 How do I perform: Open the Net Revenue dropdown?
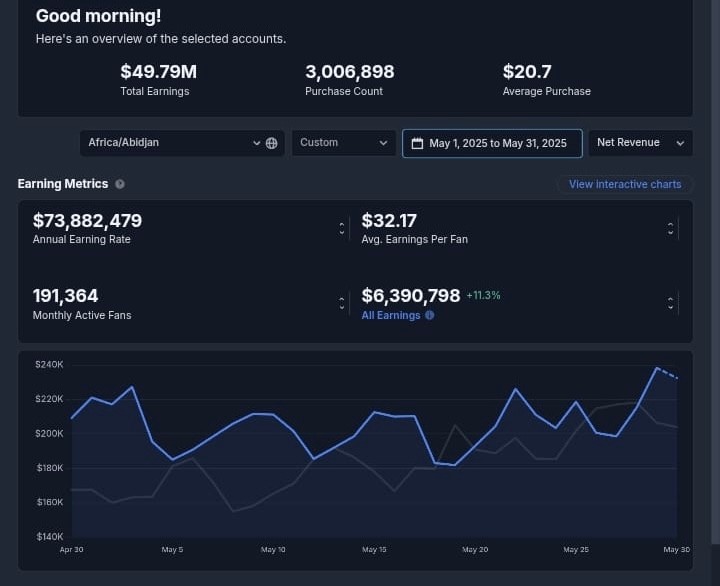[639, 143]
